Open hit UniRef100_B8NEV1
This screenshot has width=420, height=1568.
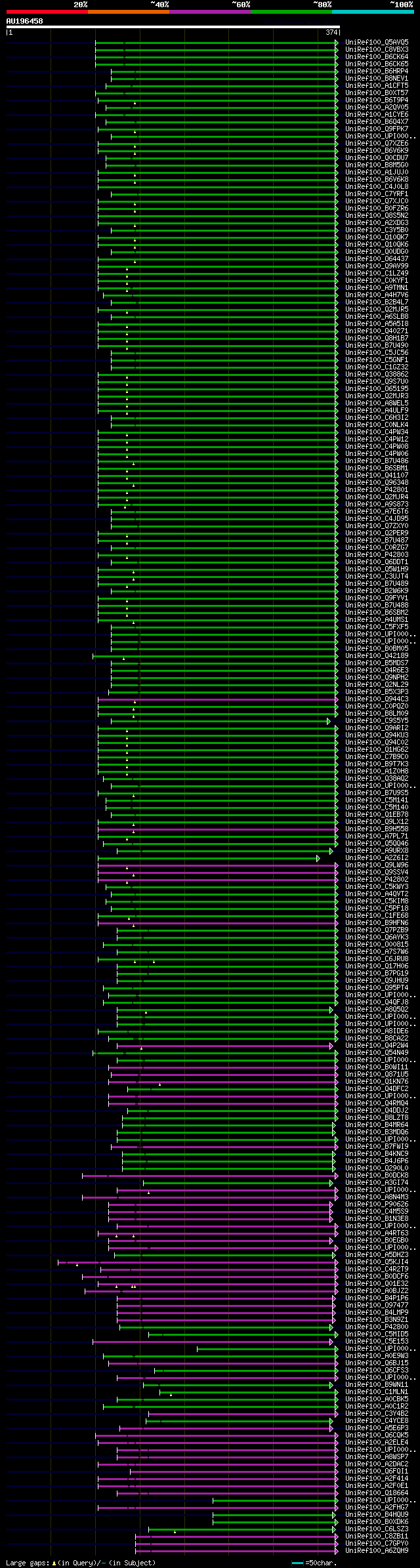pyautogui.click(x=377, y=78)
